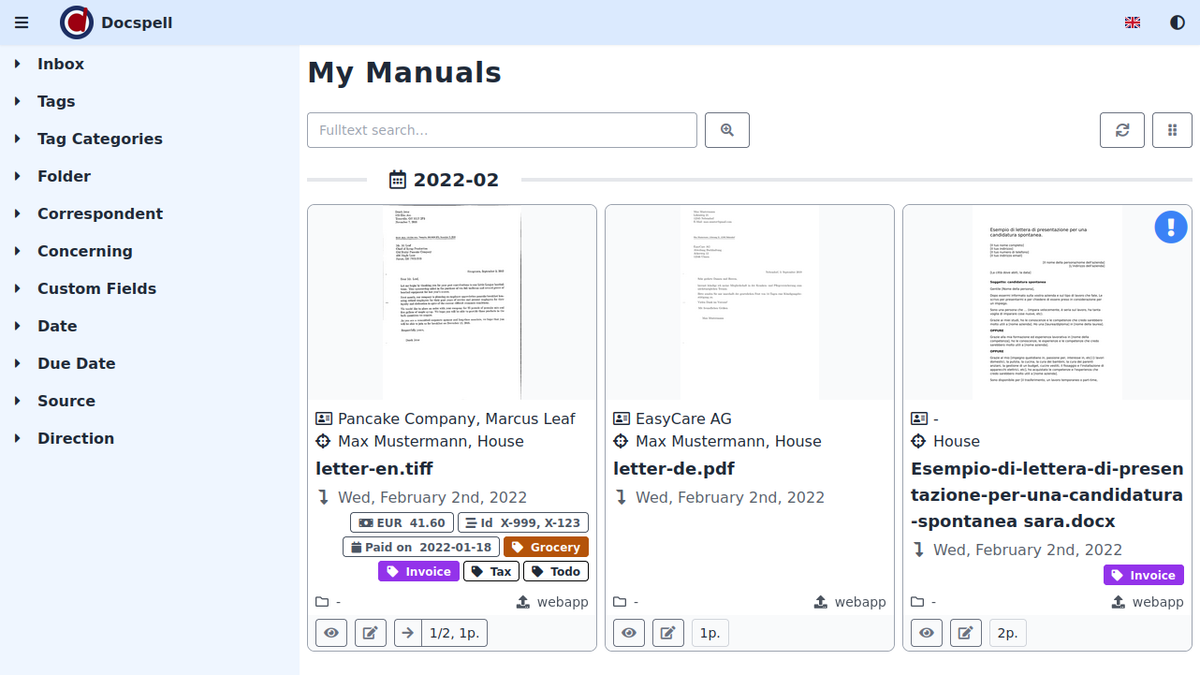Edit letter-en.tiff with the pencil icon
This screenshot has height=675, width=1200.
[370, 633]
